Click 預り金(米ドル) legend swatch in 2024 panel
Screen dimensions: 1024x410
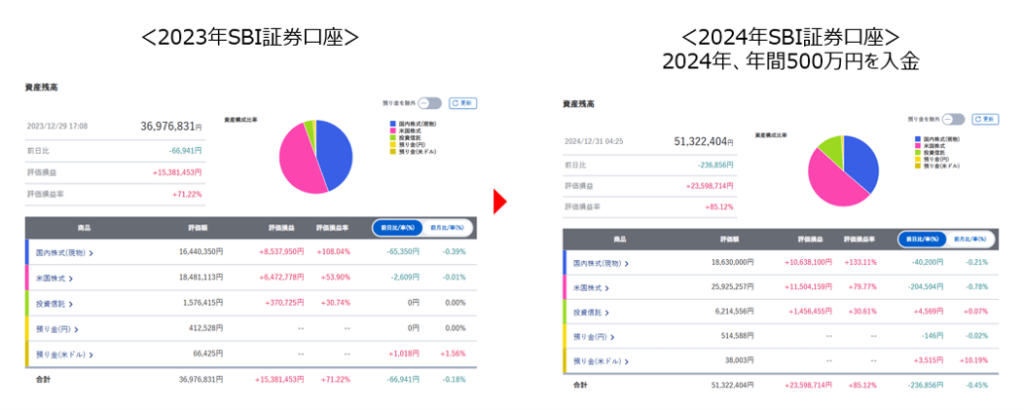point(917,166)
